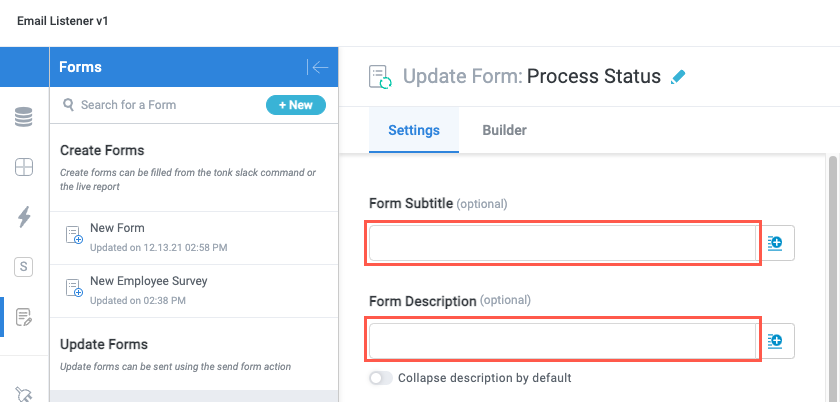
Task: Click the Form Description input field
Action: tap(562, 341)
